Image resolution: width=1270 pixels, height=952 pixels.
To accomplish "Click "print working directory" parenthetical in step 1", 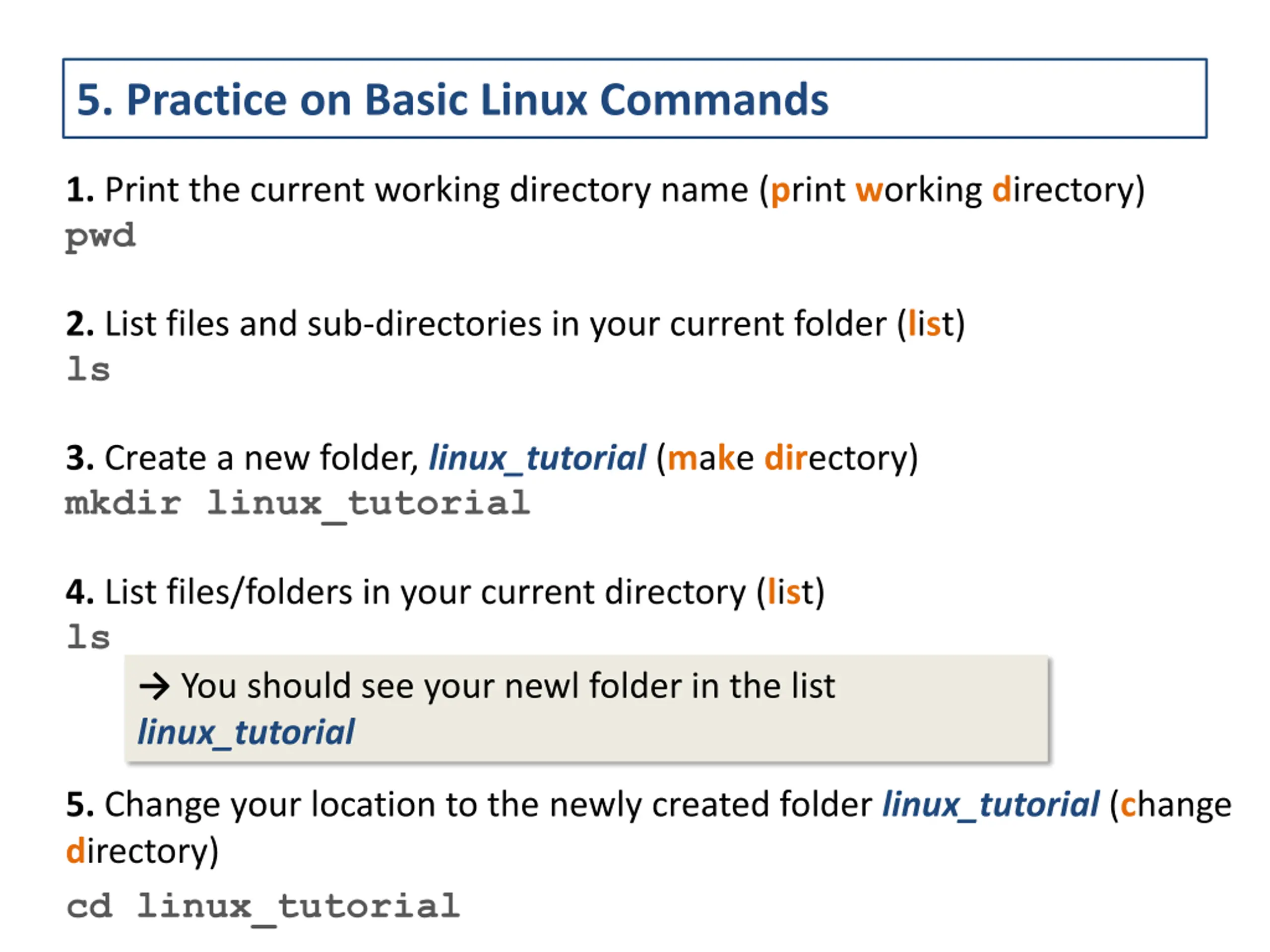I will click(952, 190).
